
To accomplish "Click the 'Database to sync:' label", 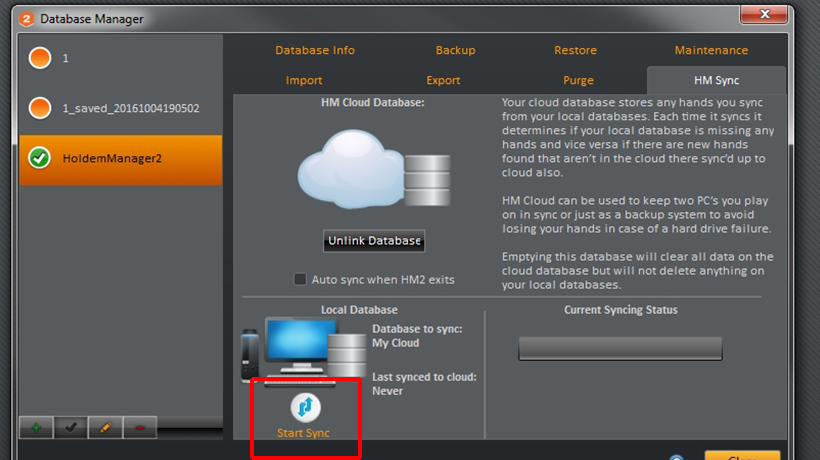I will [x=417, y=329].
